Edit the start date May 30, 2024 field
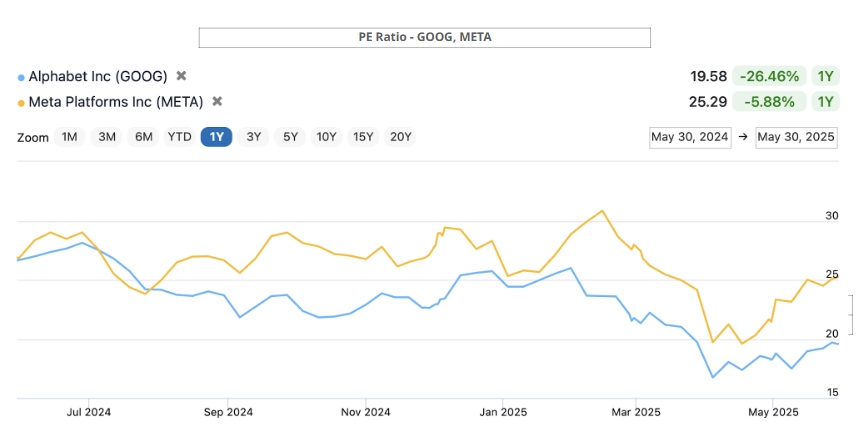 pos(690,137)
